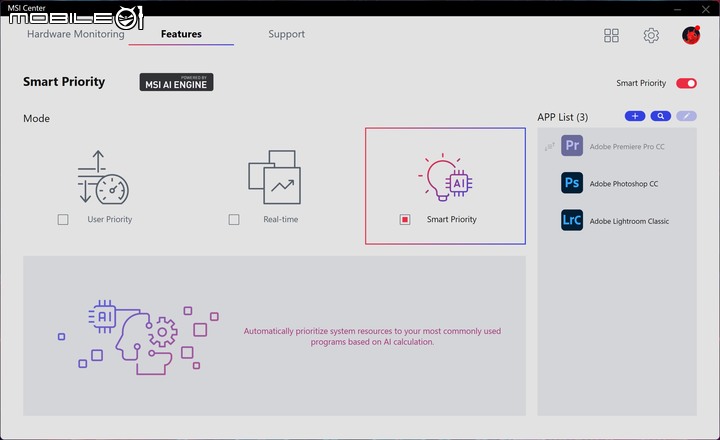Click the APP List (3) heading
Viewport: 720px width, 440px height.
562,117
